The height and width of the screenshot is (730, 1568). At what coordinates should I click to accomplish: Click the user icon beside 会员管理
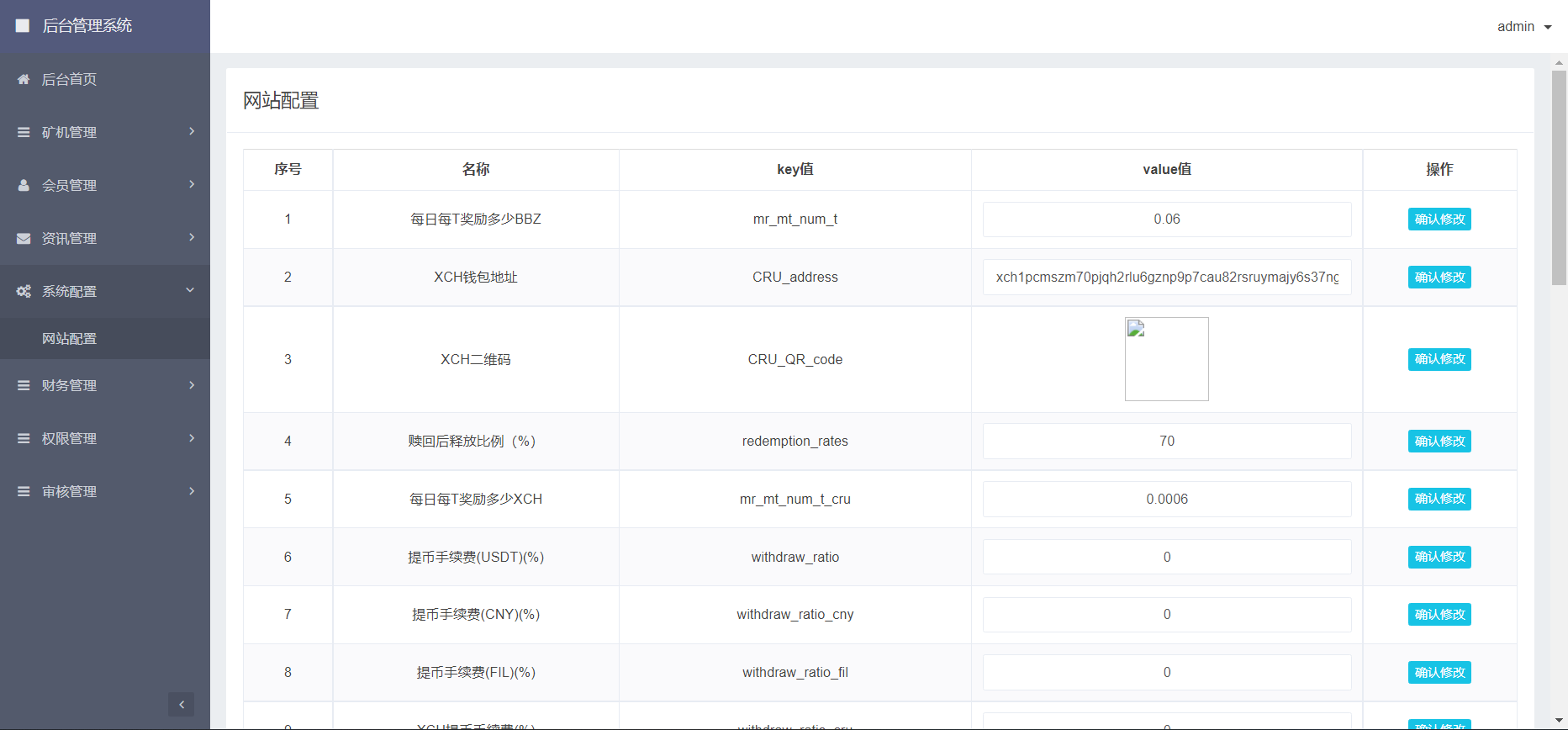click(24, 185)
